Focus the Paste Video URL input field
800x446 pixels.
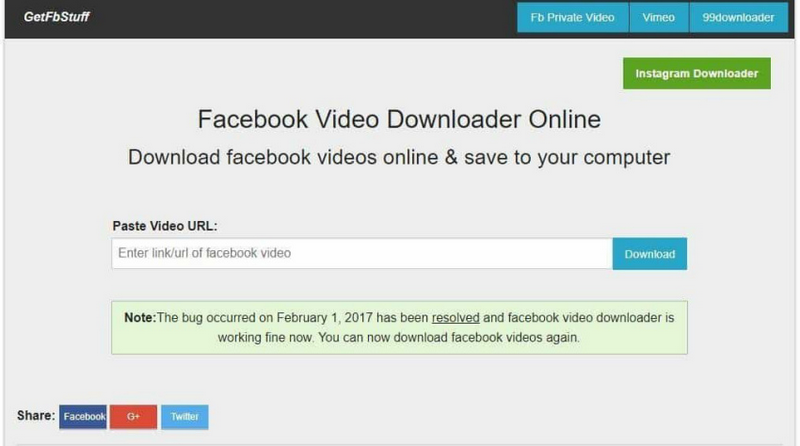pos(362,253)
